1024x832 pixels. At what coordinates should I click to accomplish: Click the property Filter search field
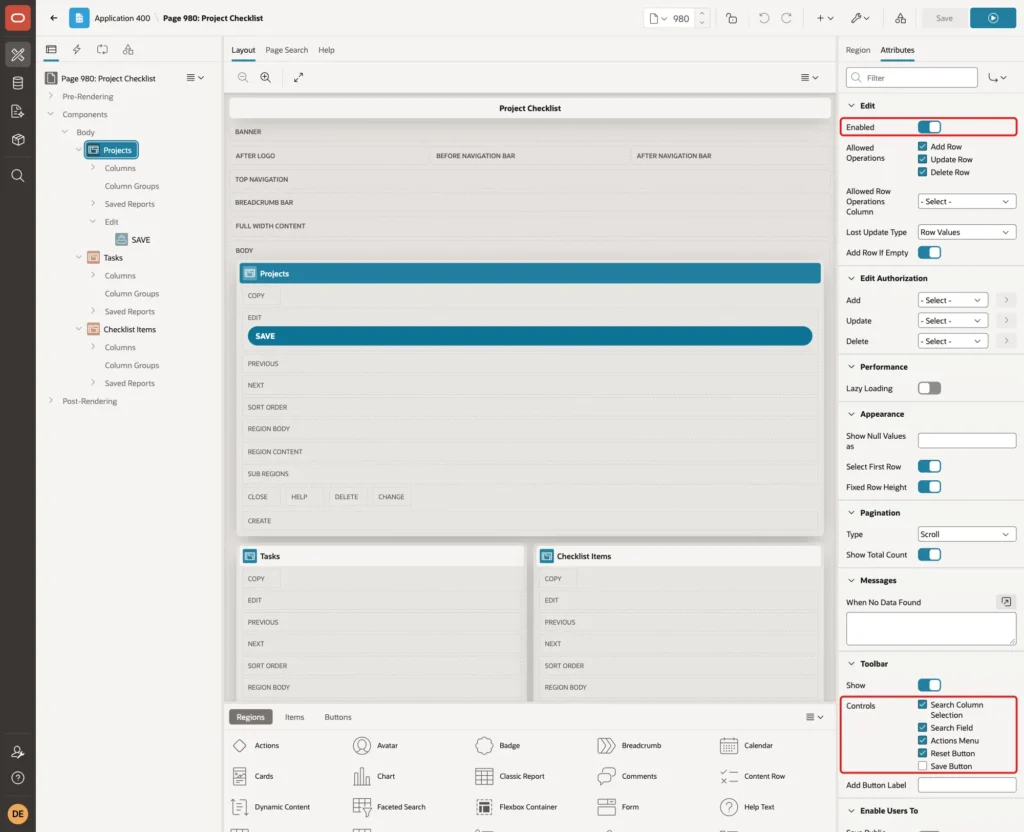coord(912,78)
